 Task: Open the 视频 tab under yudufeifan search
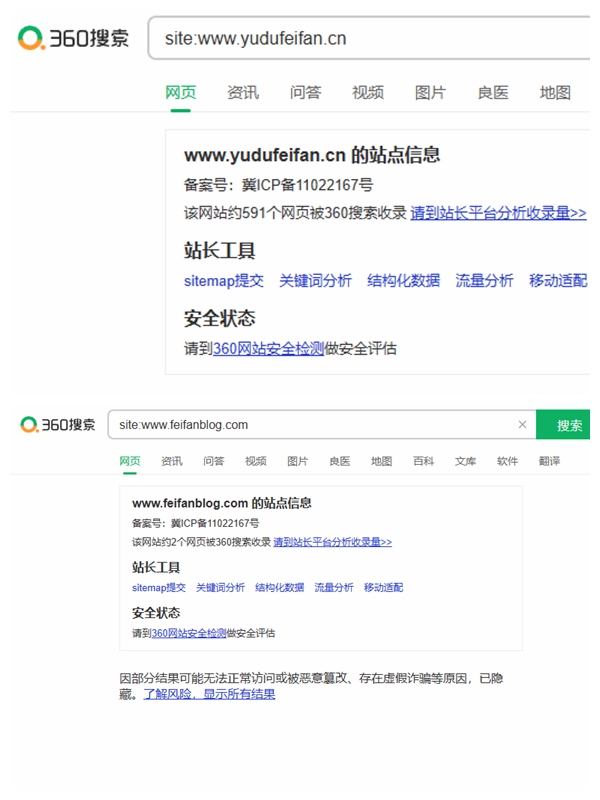[x=368, y=93]
